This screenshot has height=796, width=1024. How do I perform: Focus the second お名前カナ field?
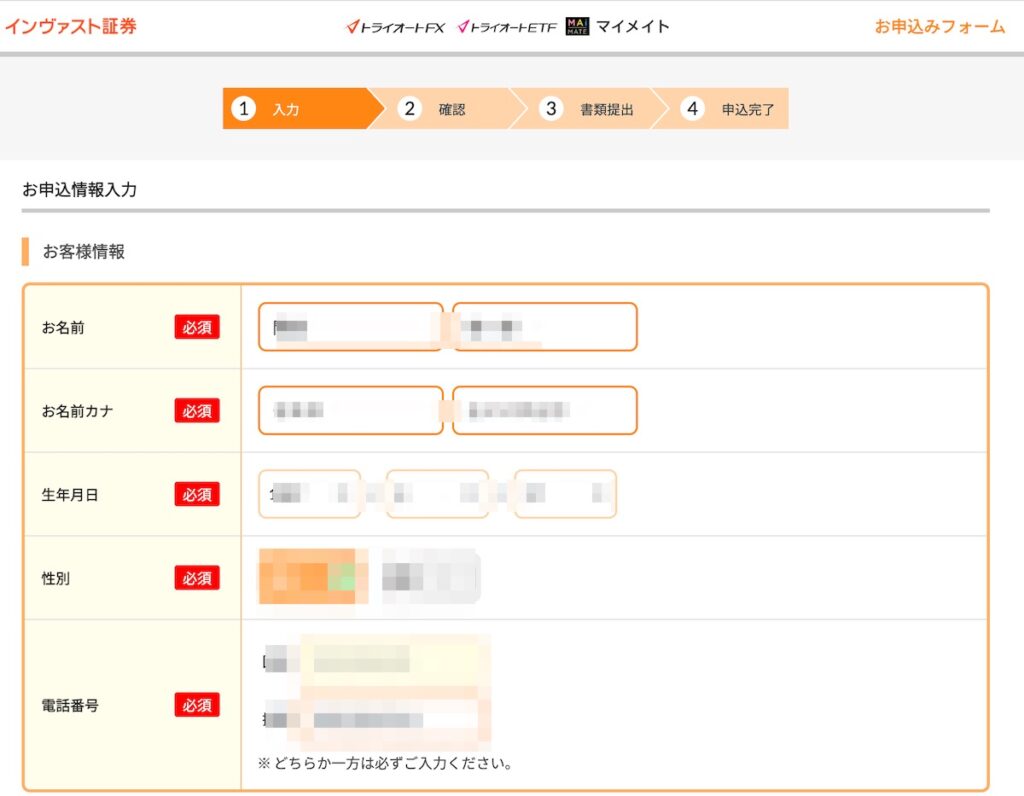pyautogui.click(x=544, y=410)
